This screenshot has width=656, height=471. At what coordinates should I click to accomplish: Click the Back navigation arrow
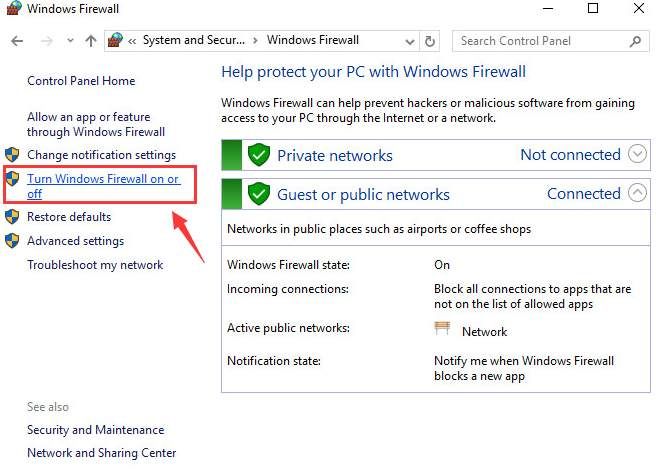coord(17,41)
